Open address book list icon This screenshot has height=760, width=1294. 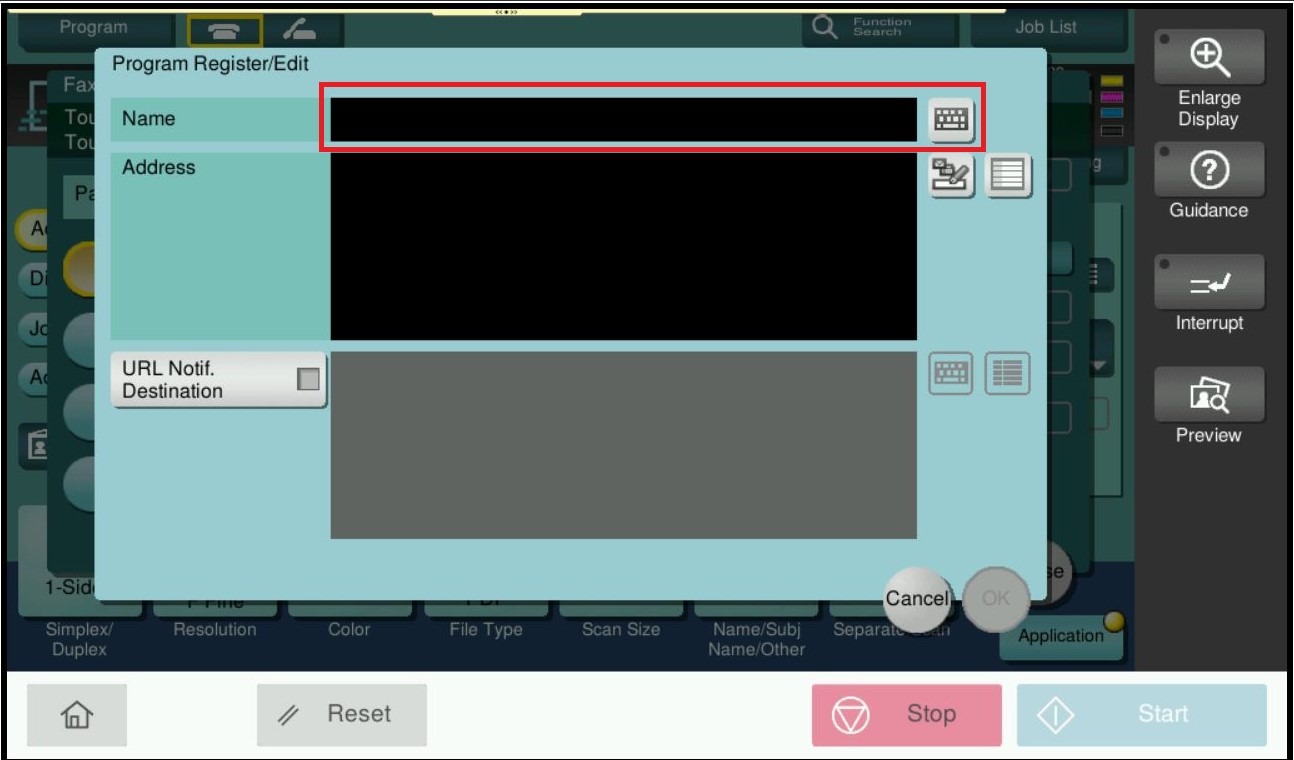pos(1008,177)
